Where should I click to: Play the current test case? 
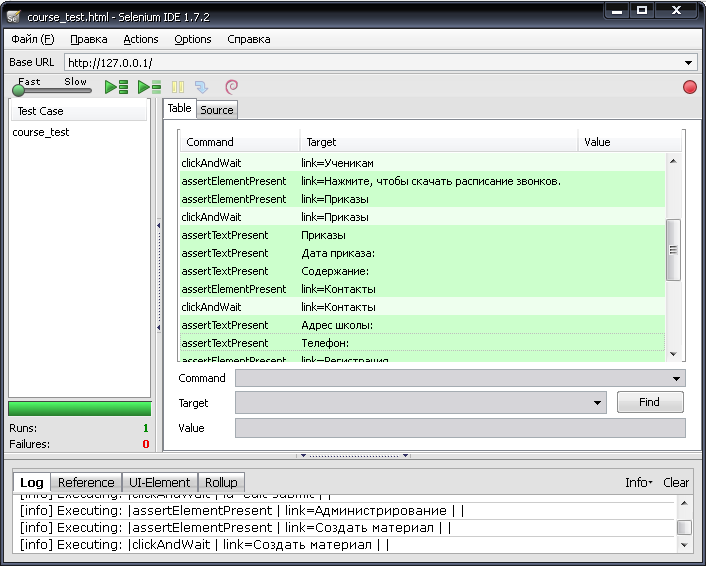click(149, 87)
